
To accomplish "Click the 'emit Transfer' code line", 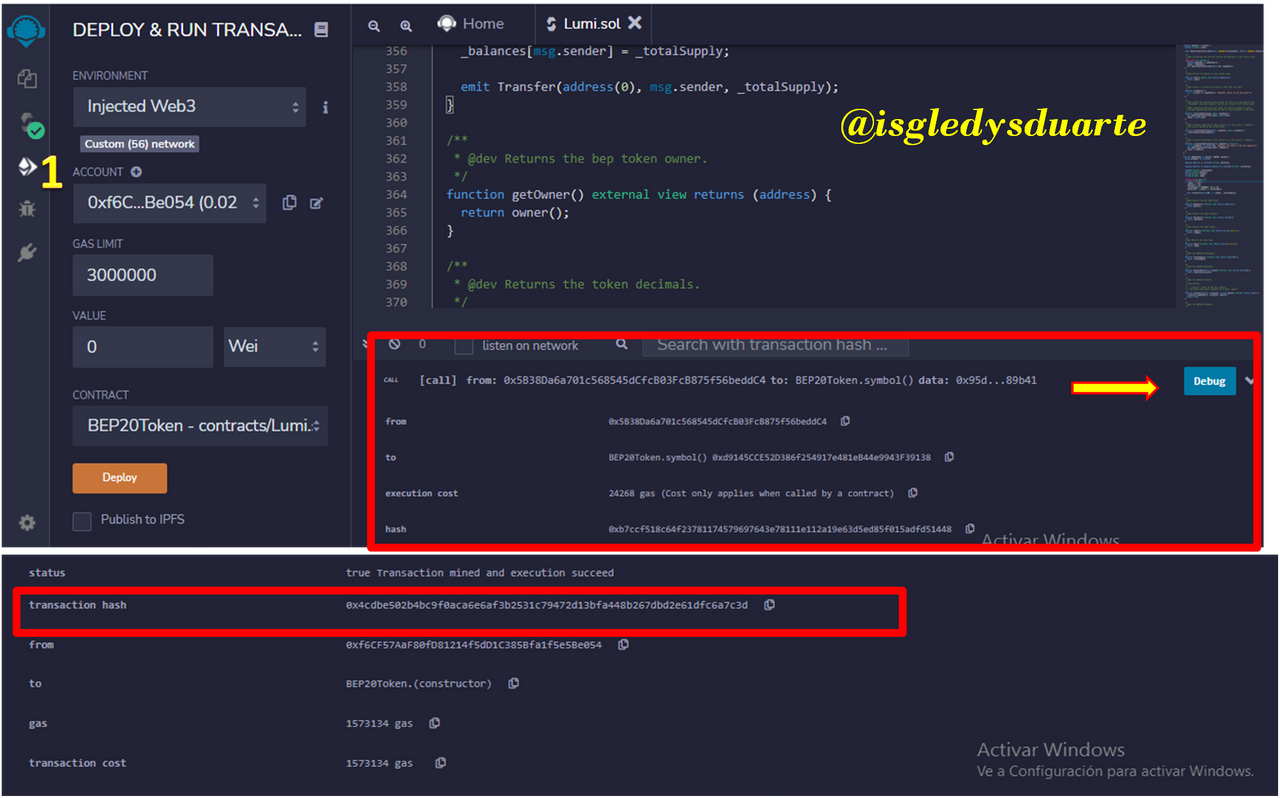I will tap(650, 87).
